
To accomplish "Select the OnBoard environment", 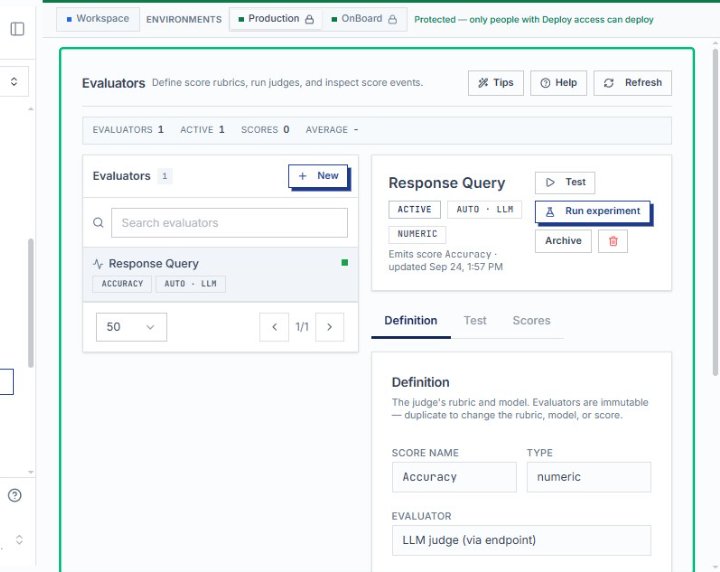I will [x=364, y=19].
